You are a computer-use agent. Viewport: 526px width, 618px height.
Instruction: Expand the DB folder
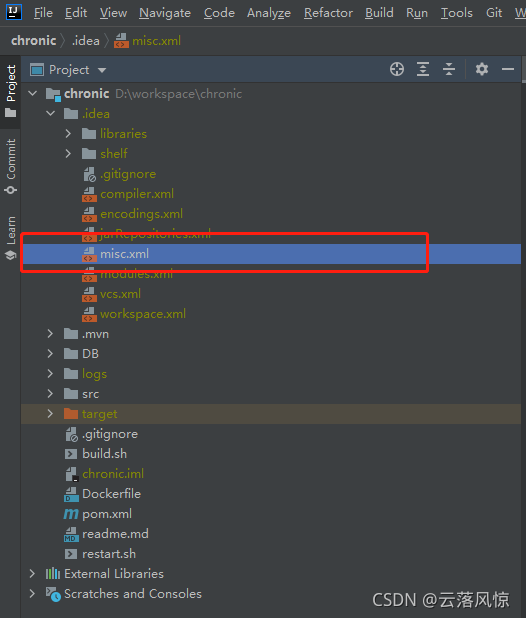pyautogui.click(x=50, y=354)
